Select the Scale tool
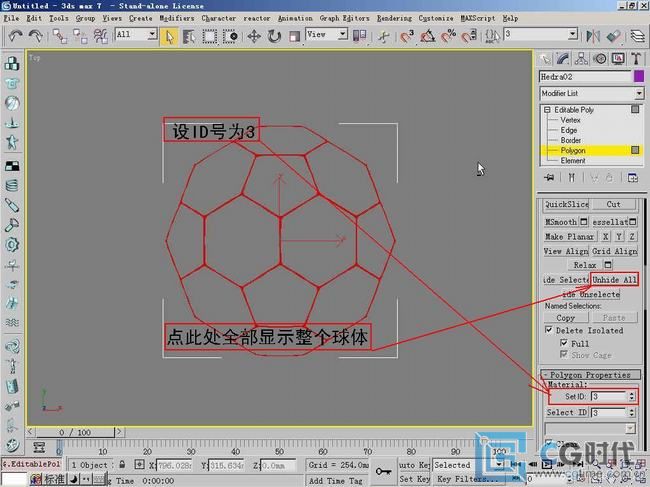The height and width of the screenshot is (487, 650). (294, 36)
